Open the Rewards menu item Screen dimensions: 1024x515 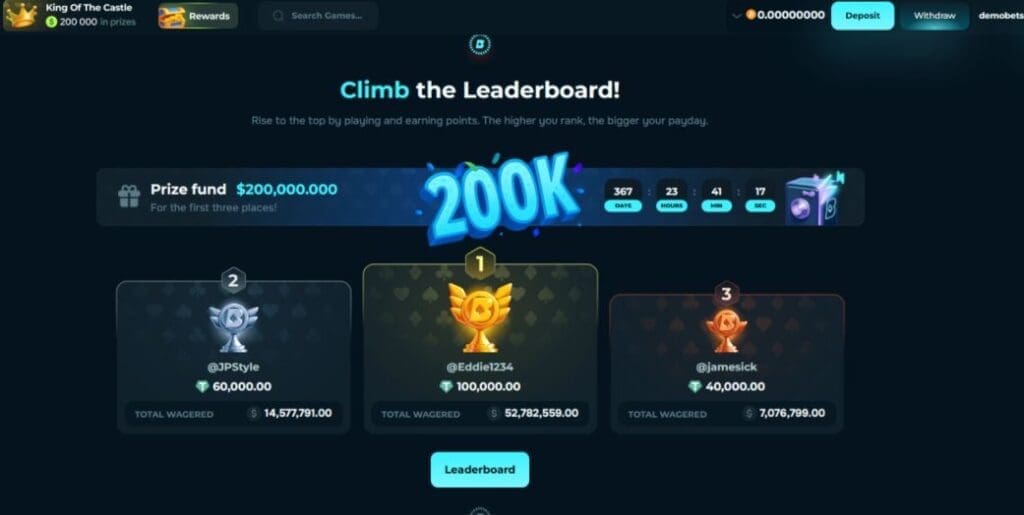(x=198, y=16)
